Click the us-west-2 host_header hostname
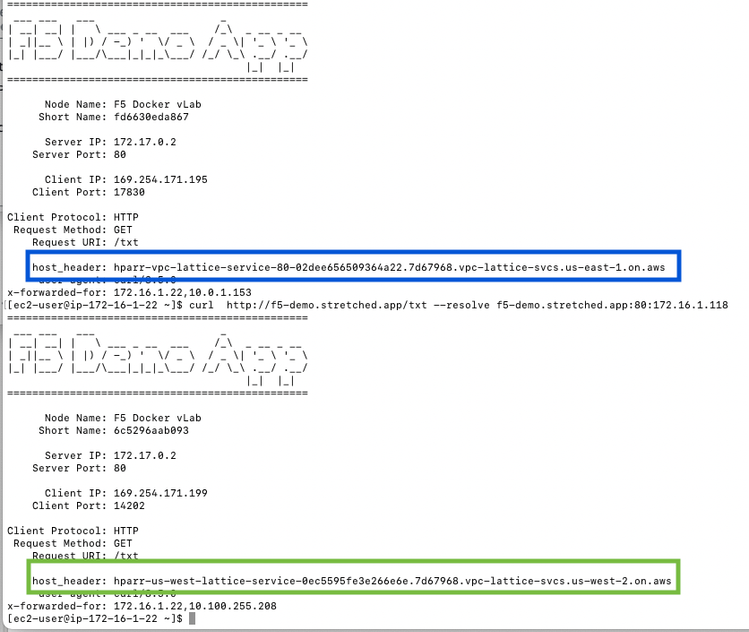749x632 pixels. tap(392, 581)
